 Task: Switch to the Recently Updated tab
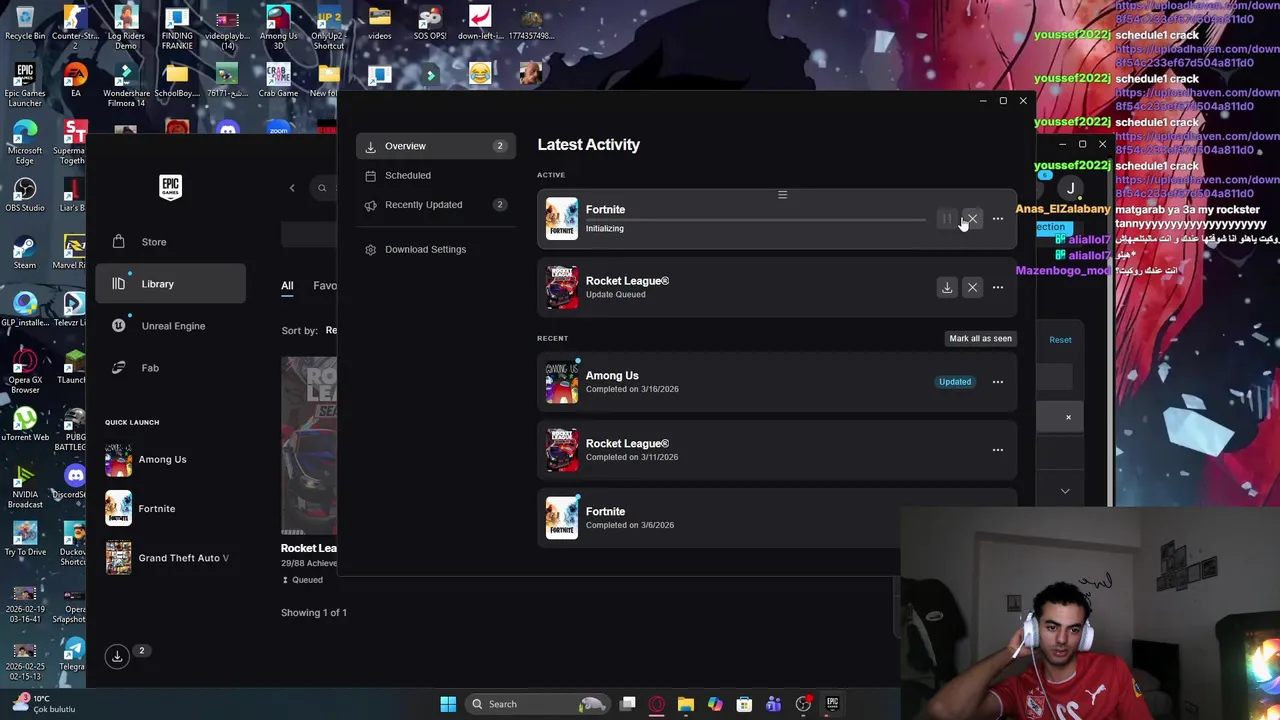[x=435, y=205]
